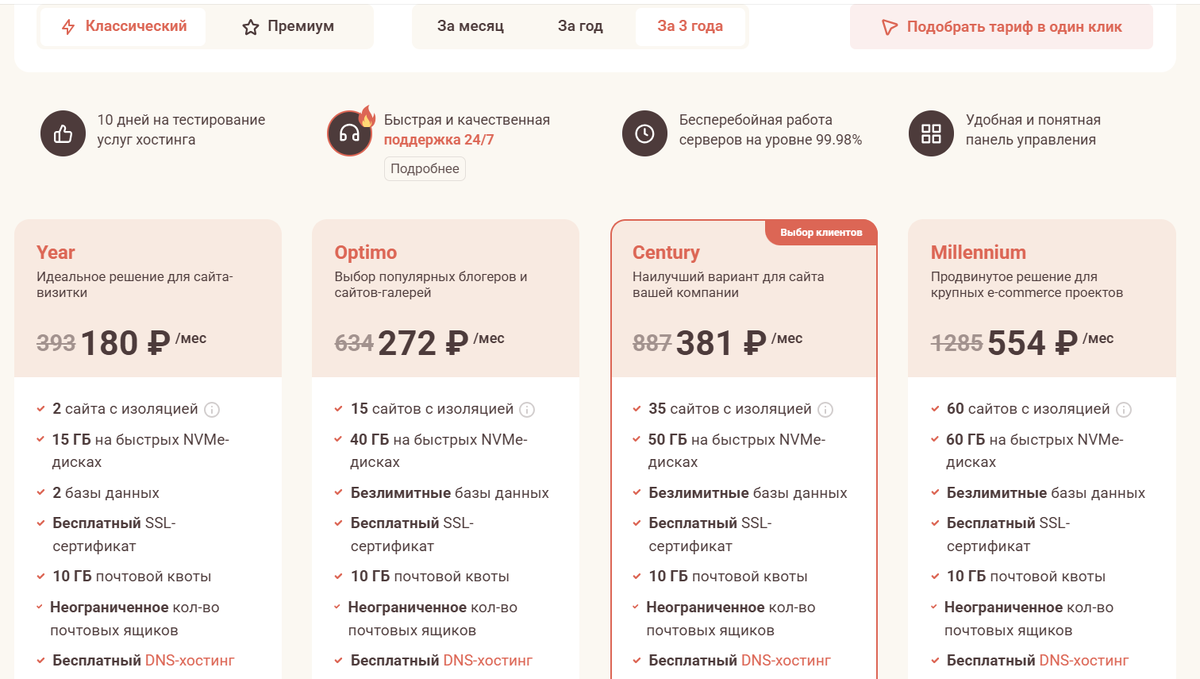
Task: Select the За месяц billing period
Action: pos(470,27)
